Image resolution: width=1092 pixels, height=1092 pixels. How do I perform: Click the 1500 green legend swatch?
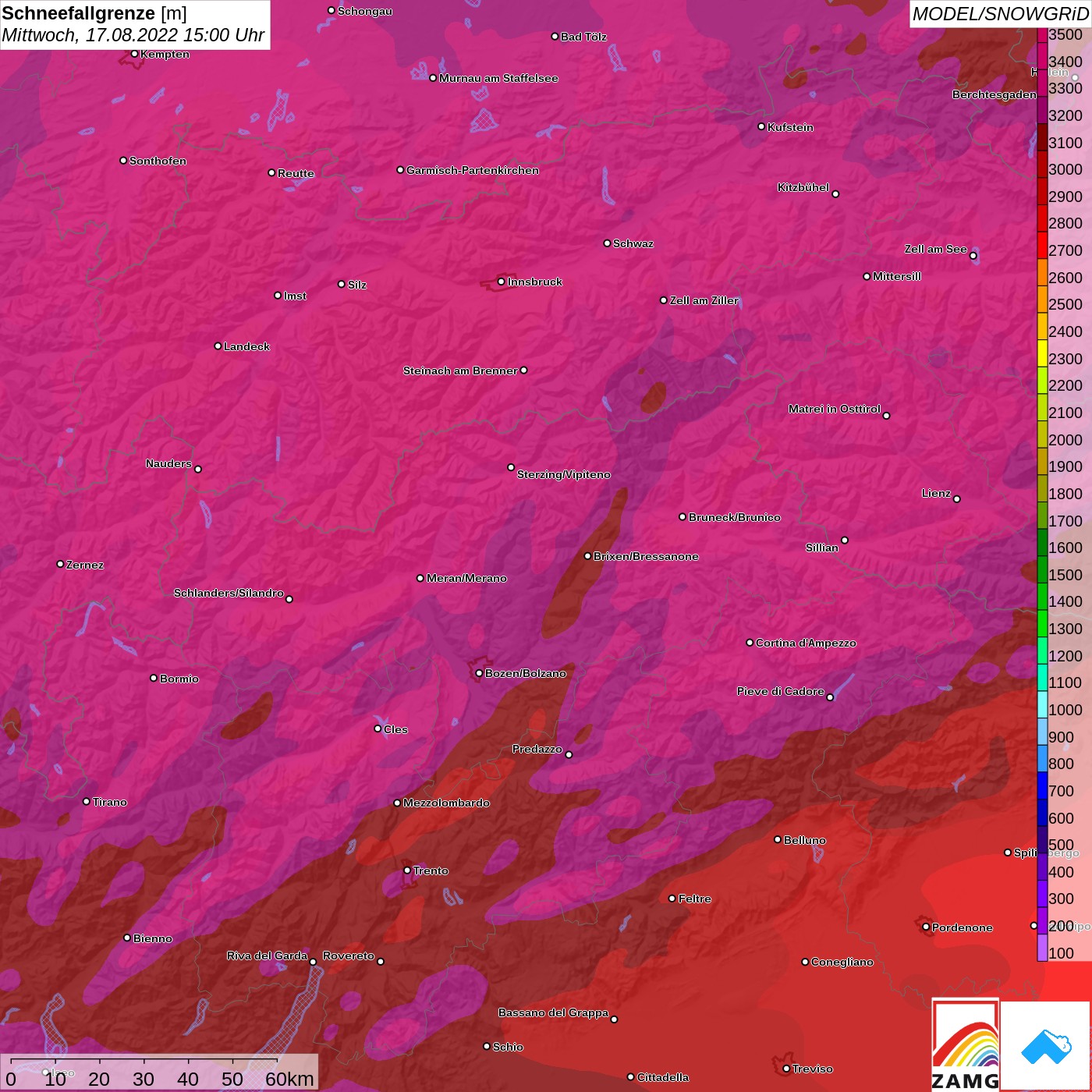point(1042,570)
